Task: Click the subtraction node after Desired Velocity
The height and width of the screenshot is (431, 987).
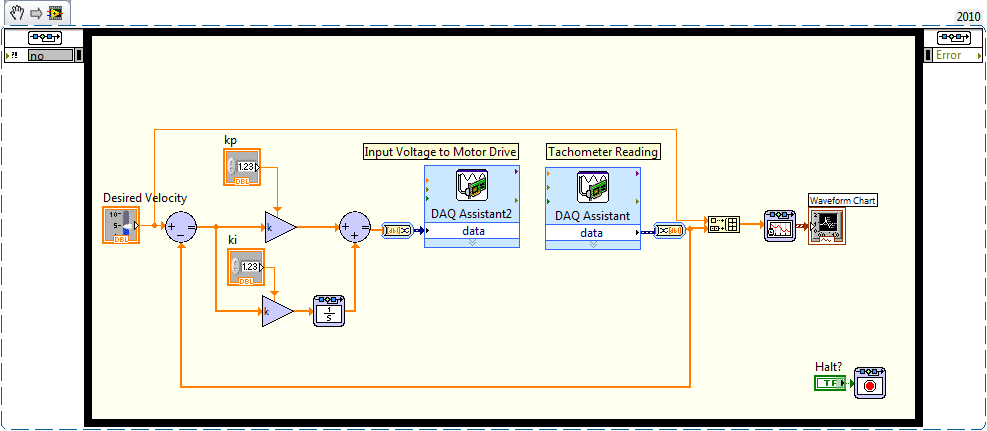Action: pos(181,227)
